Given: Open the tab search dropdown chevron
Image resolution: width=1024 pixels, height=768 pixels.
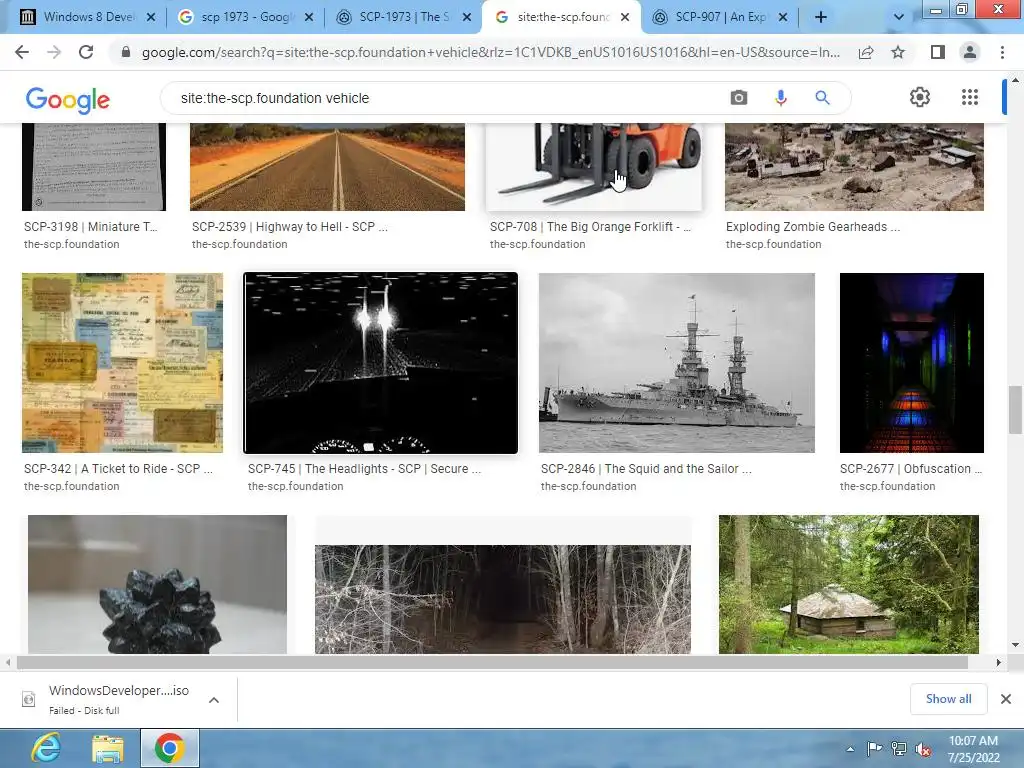Looking at the screenshot, I should 899,17.
